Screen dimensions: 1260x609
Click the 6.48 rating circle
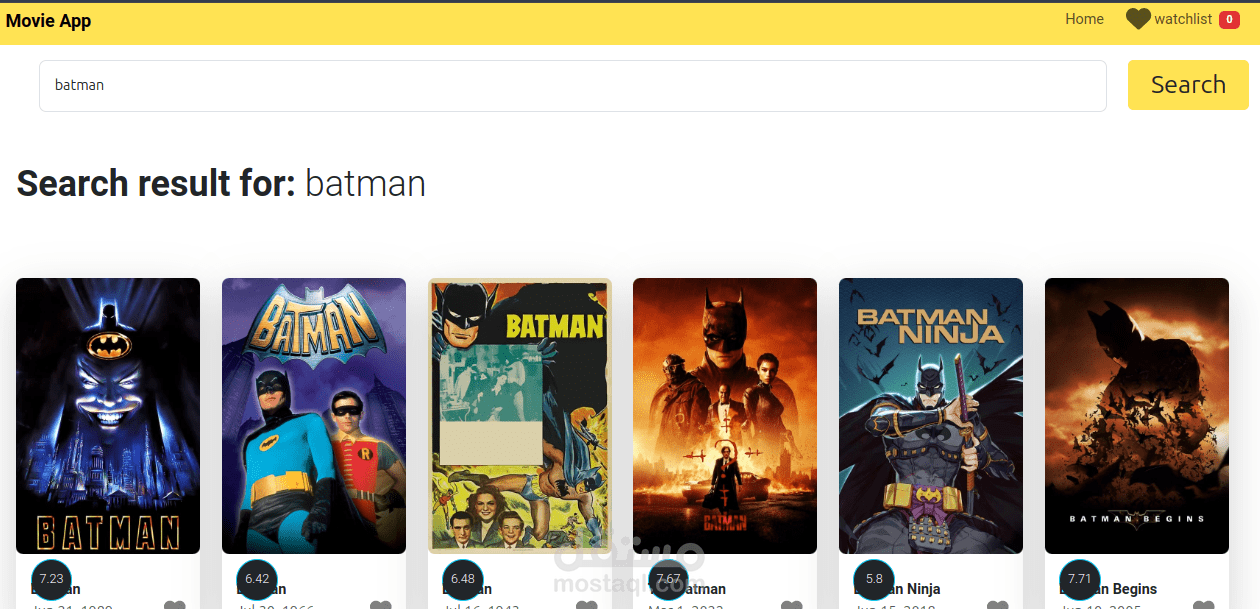tap(463, 579)
